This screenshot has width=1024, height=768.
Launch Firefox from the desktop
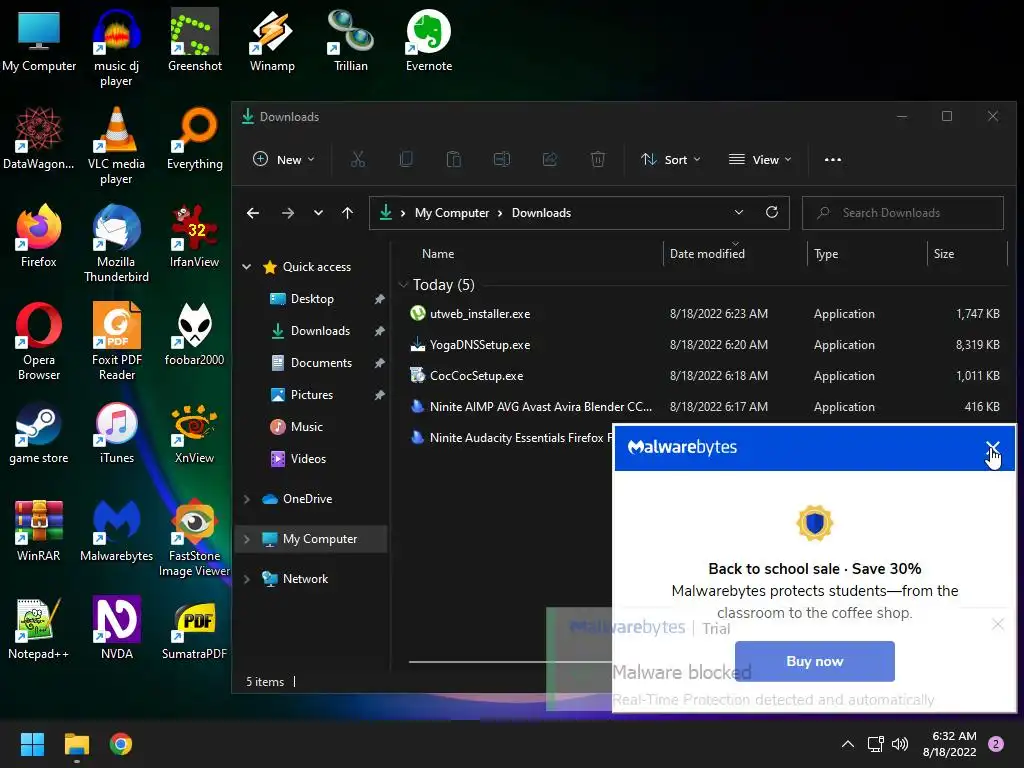pos(39,236)
